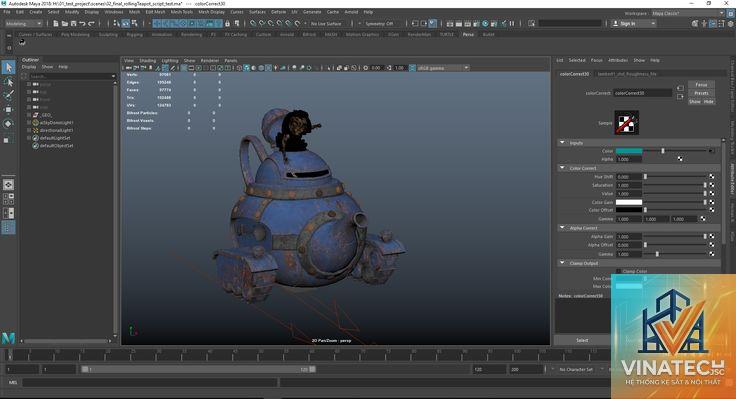Screen dimensions: 736x399
Task: Click the Outliner search field
Action: coord(72,76)
